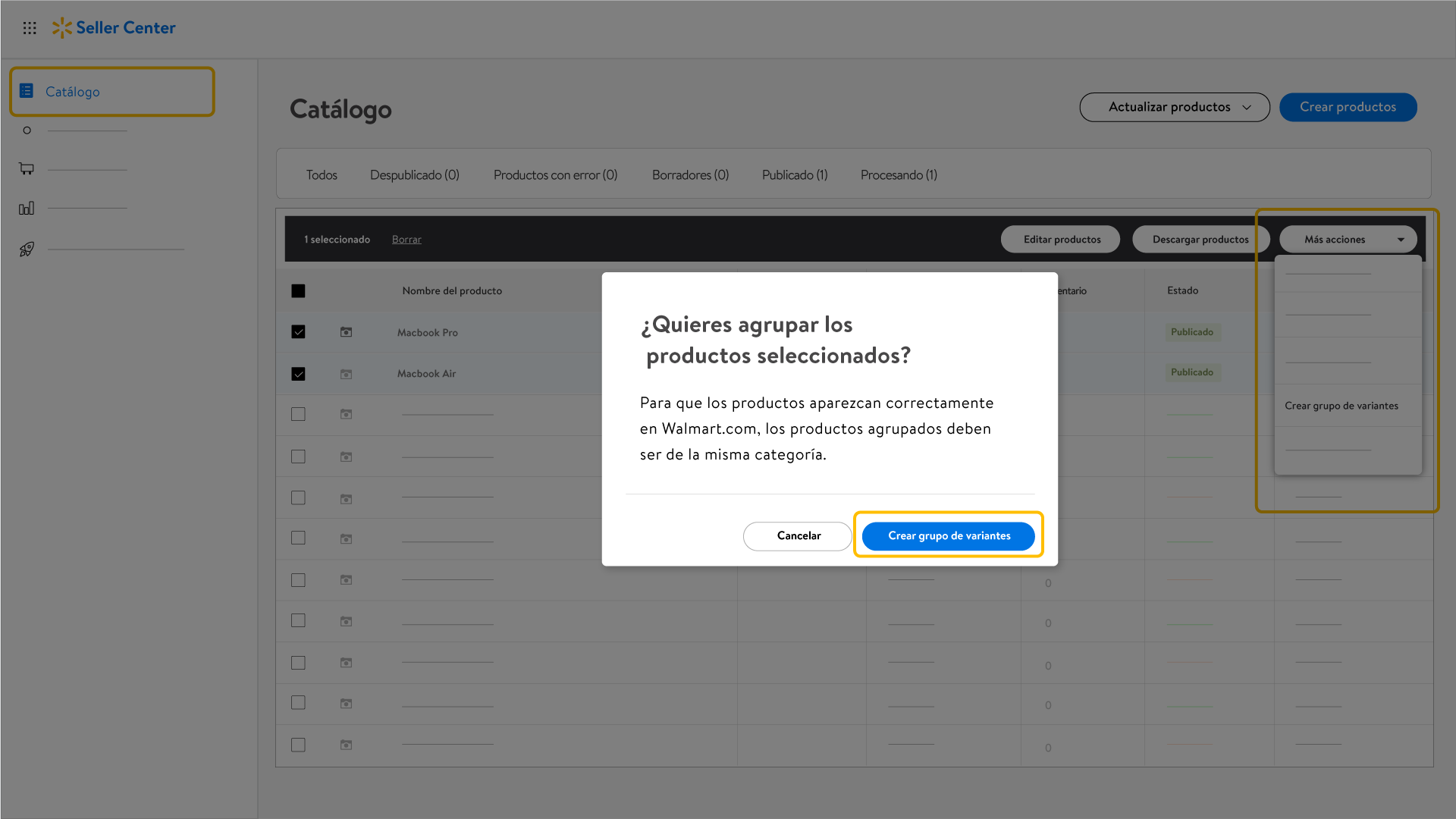Screen dimensions: 1456x819
Task: Confirm with Crear grupo de variantes button
Action: (x=948, y=536)
